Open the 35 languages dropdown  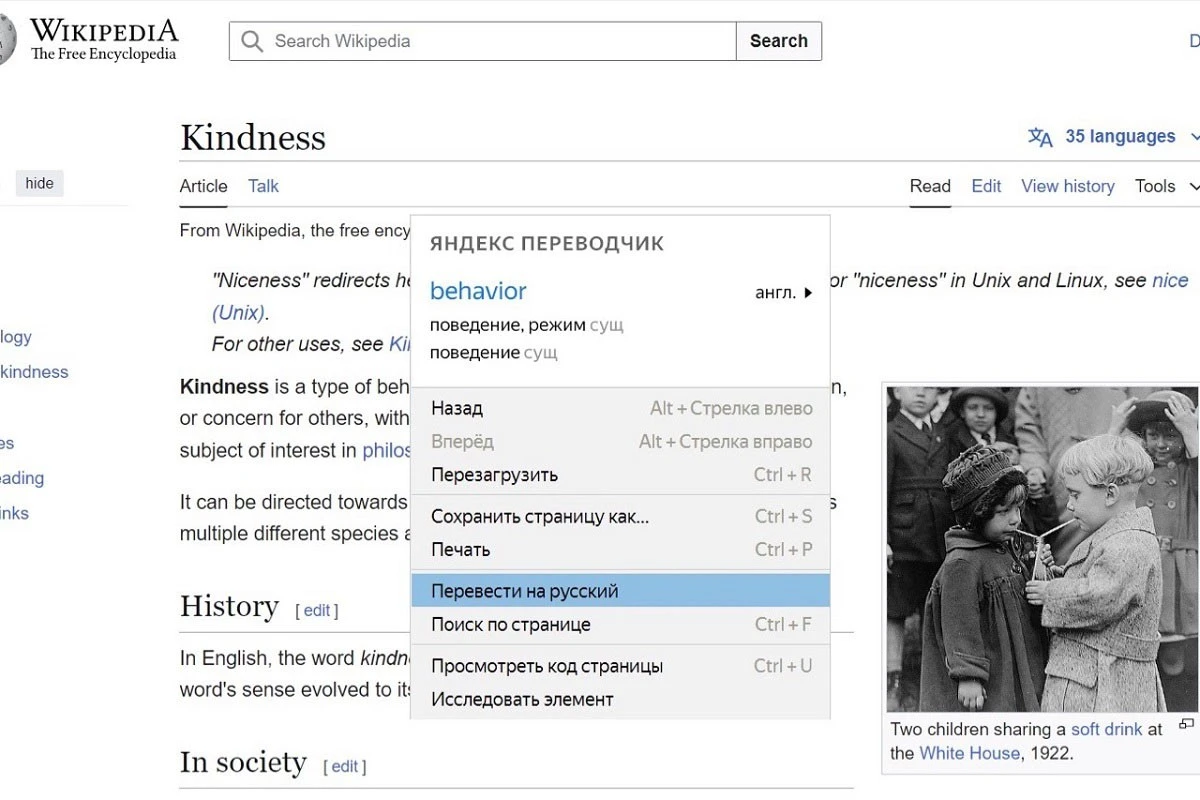click(x=1114, y=137)
